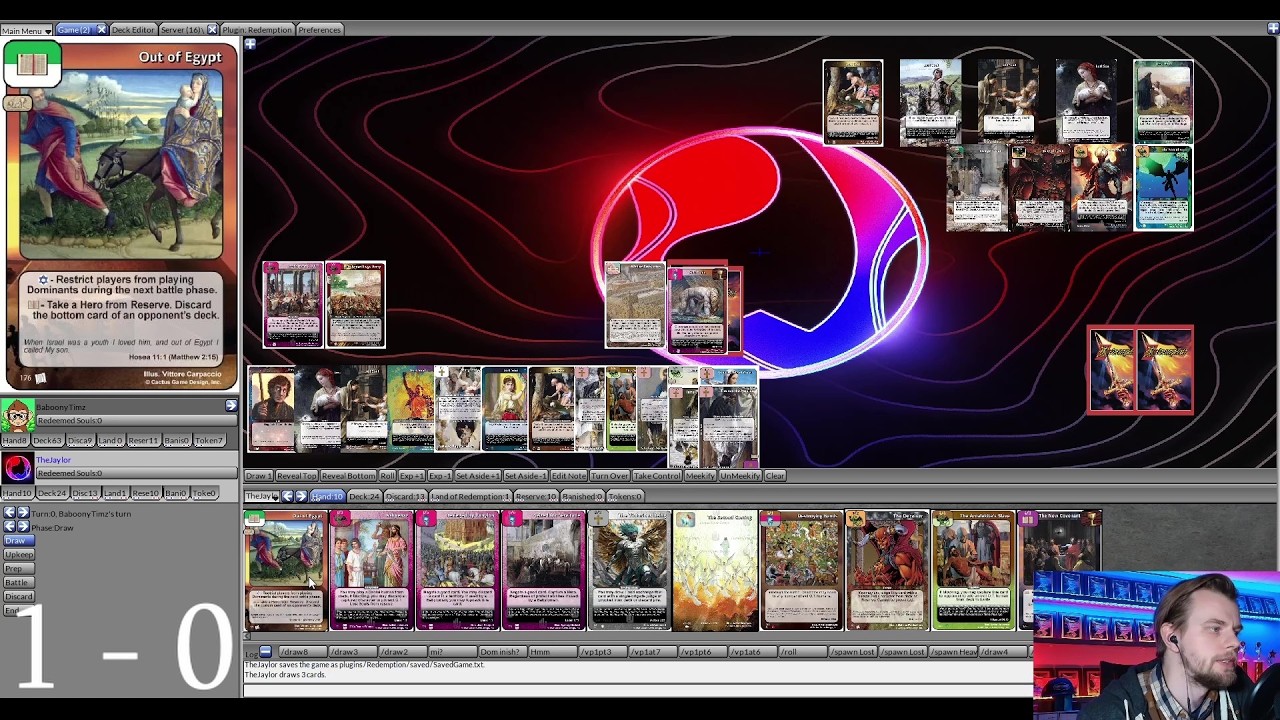1280x720 pixels.
Task: Click the Meekify button
Action: [700, 476]
